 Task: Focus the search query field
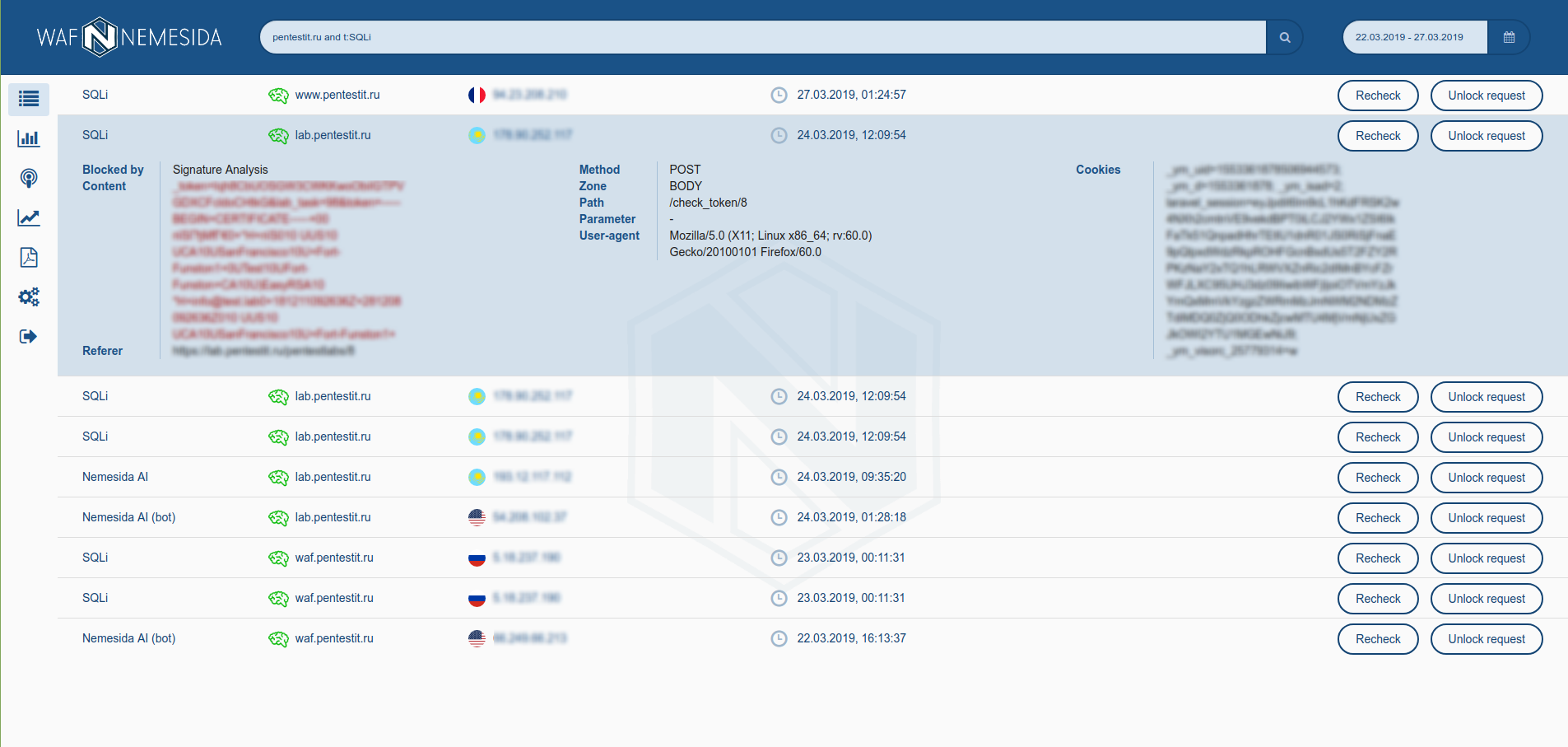click(x=762, y=37)
